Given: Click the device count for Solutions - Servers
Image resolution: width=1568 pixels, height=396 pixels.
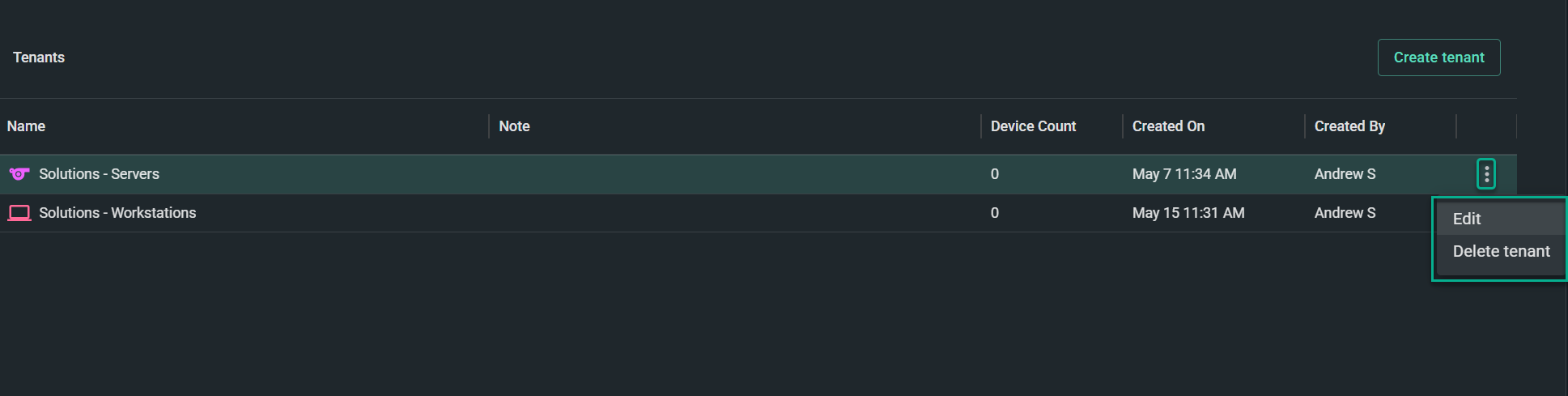Looking at the screenshot, I should (995, 174).
